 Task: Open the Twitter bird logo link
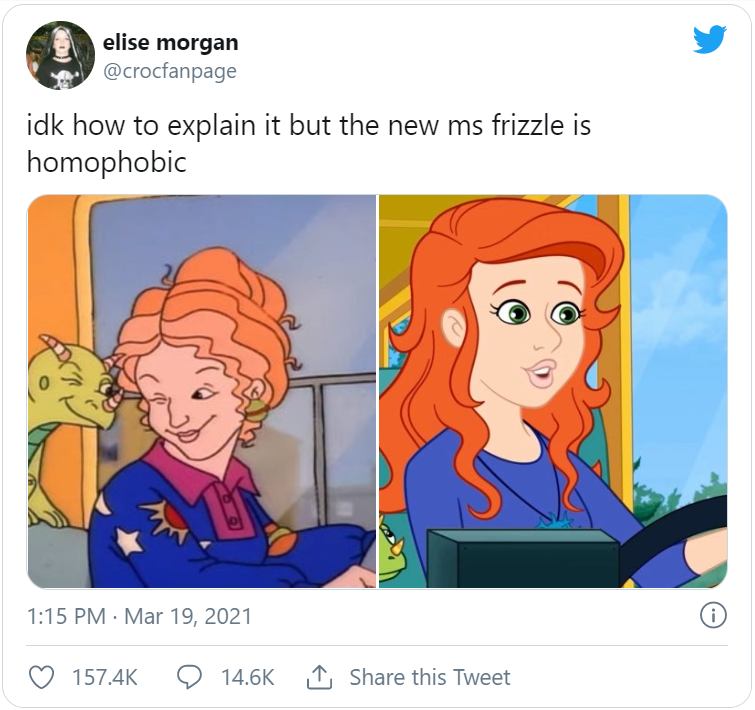tap(710, 39)
